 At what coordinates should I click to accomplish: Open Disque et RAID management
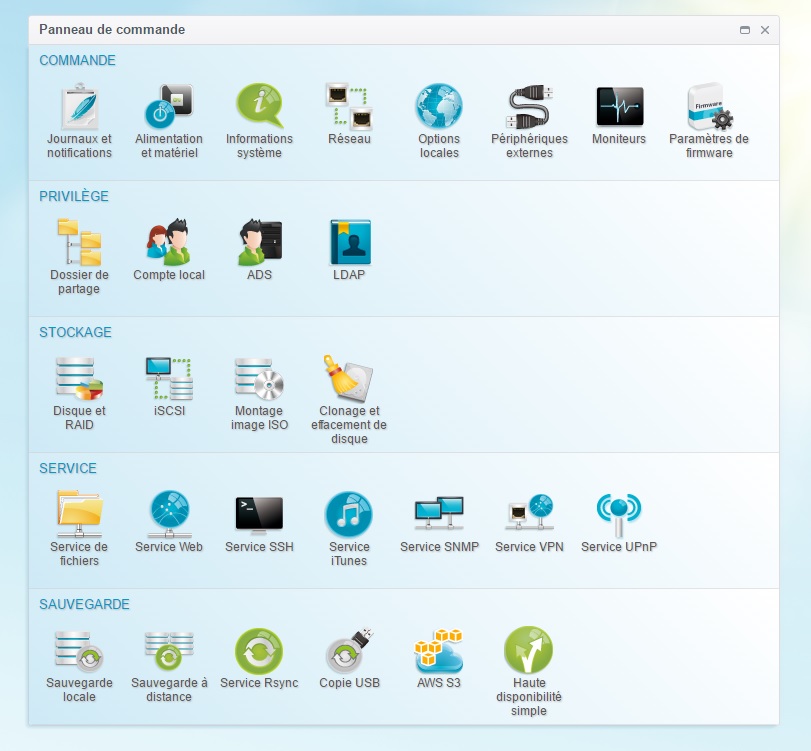tap(79, 380)
